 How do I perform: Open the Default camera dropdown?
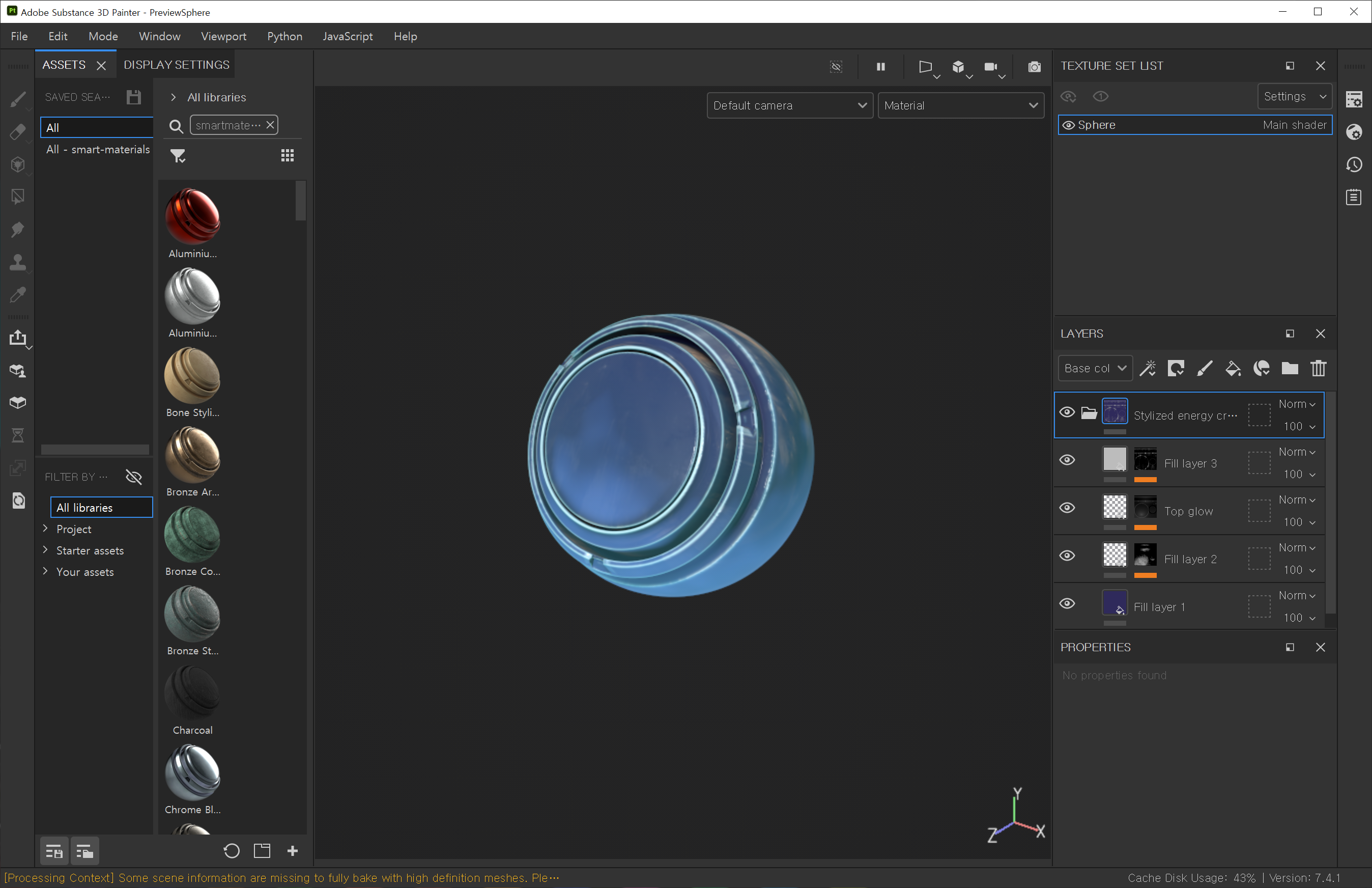click(x=789, y=105)
